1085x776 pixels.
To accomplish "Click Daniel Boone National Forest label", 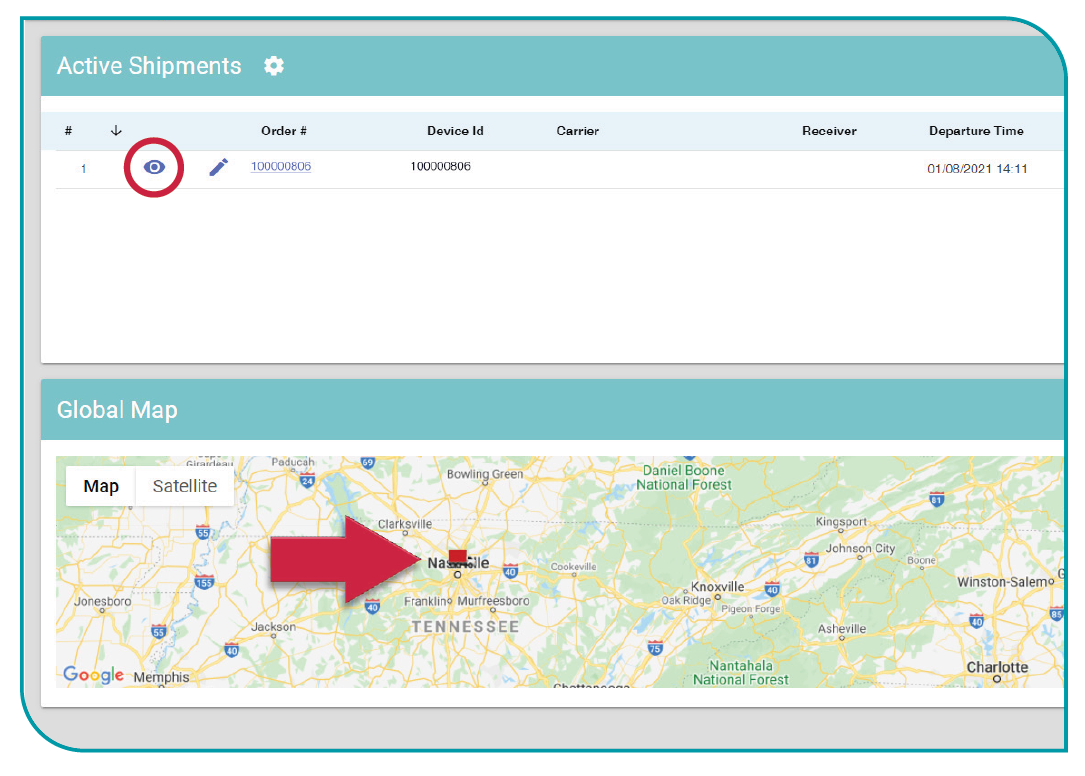I will tap(684, 478).
